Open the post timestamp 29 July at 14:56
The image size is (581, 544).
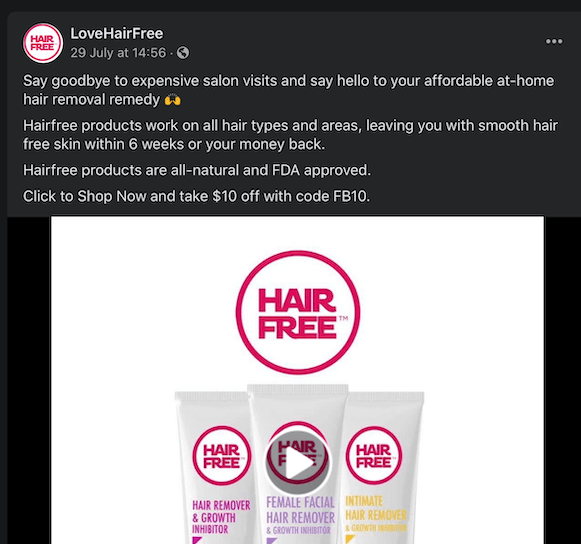[118, 53]
